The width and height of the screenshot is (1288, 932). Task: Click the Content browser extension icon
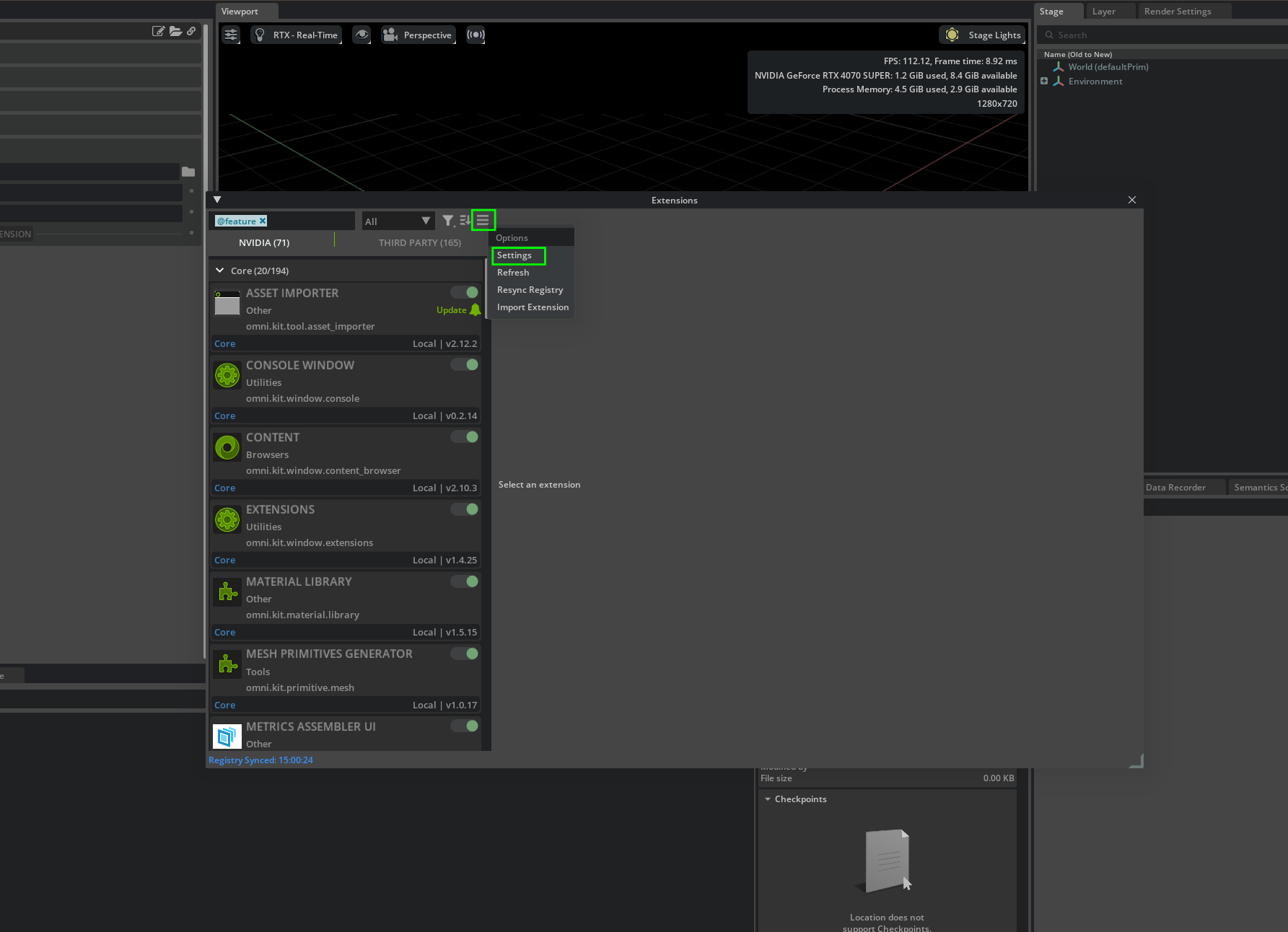pos(227,447)
